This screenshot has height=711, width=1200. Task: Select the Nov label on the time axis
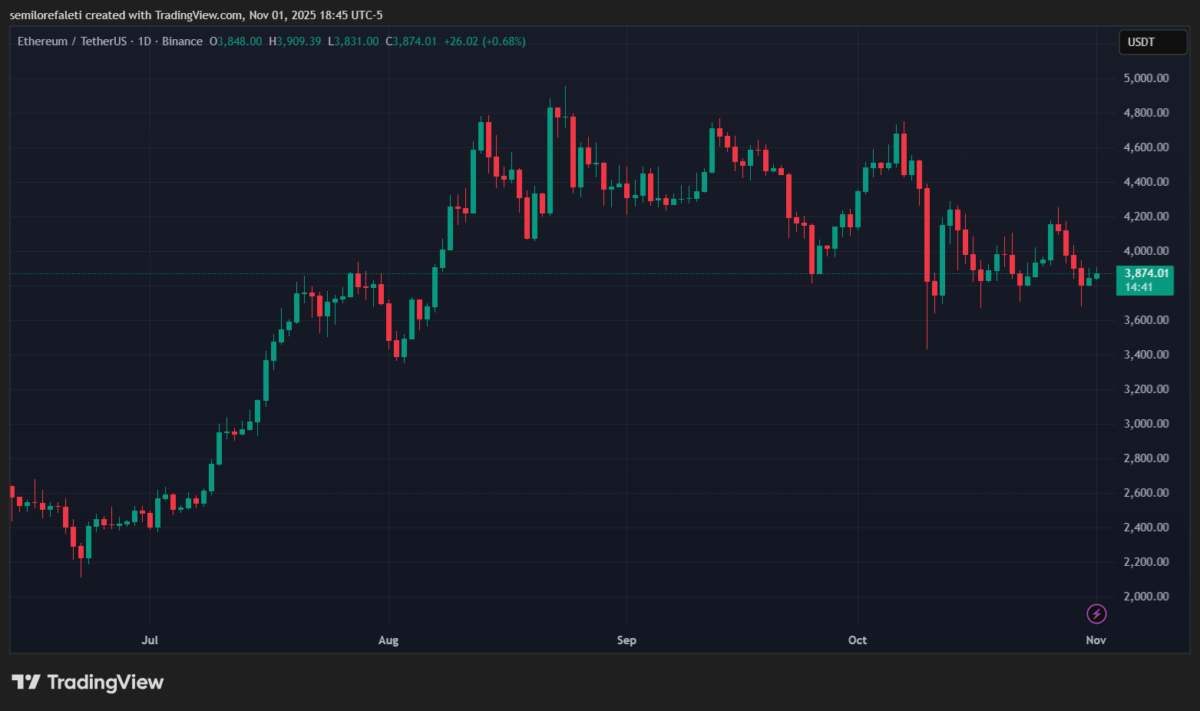tap(1095, 640)
